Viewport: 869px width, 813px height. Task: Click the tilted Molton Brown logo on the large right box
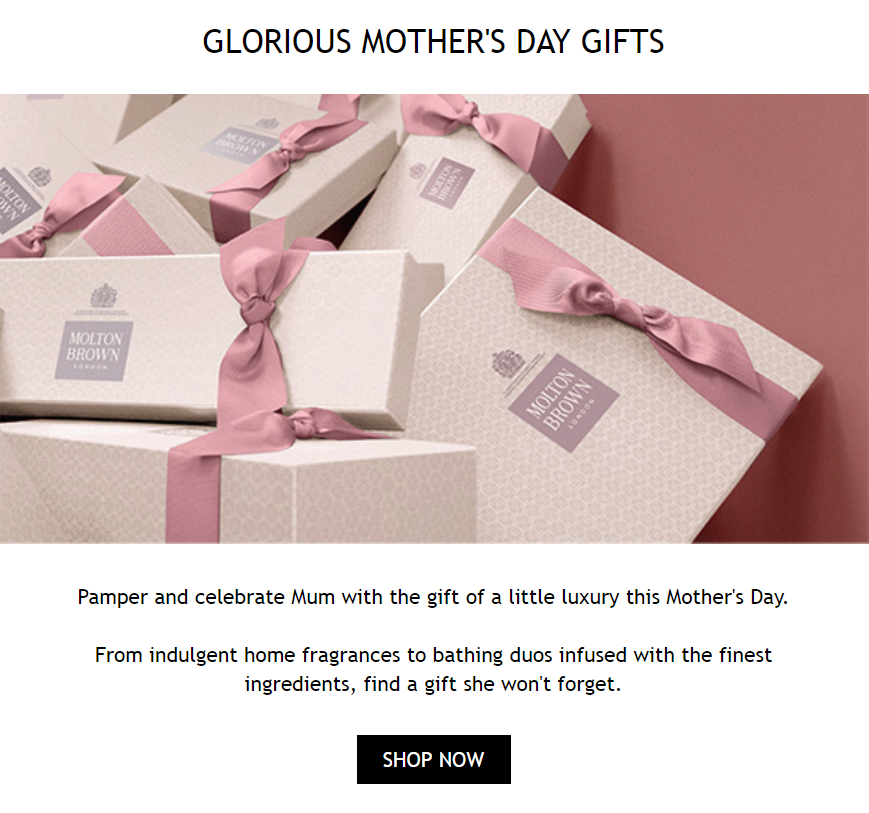562,402
